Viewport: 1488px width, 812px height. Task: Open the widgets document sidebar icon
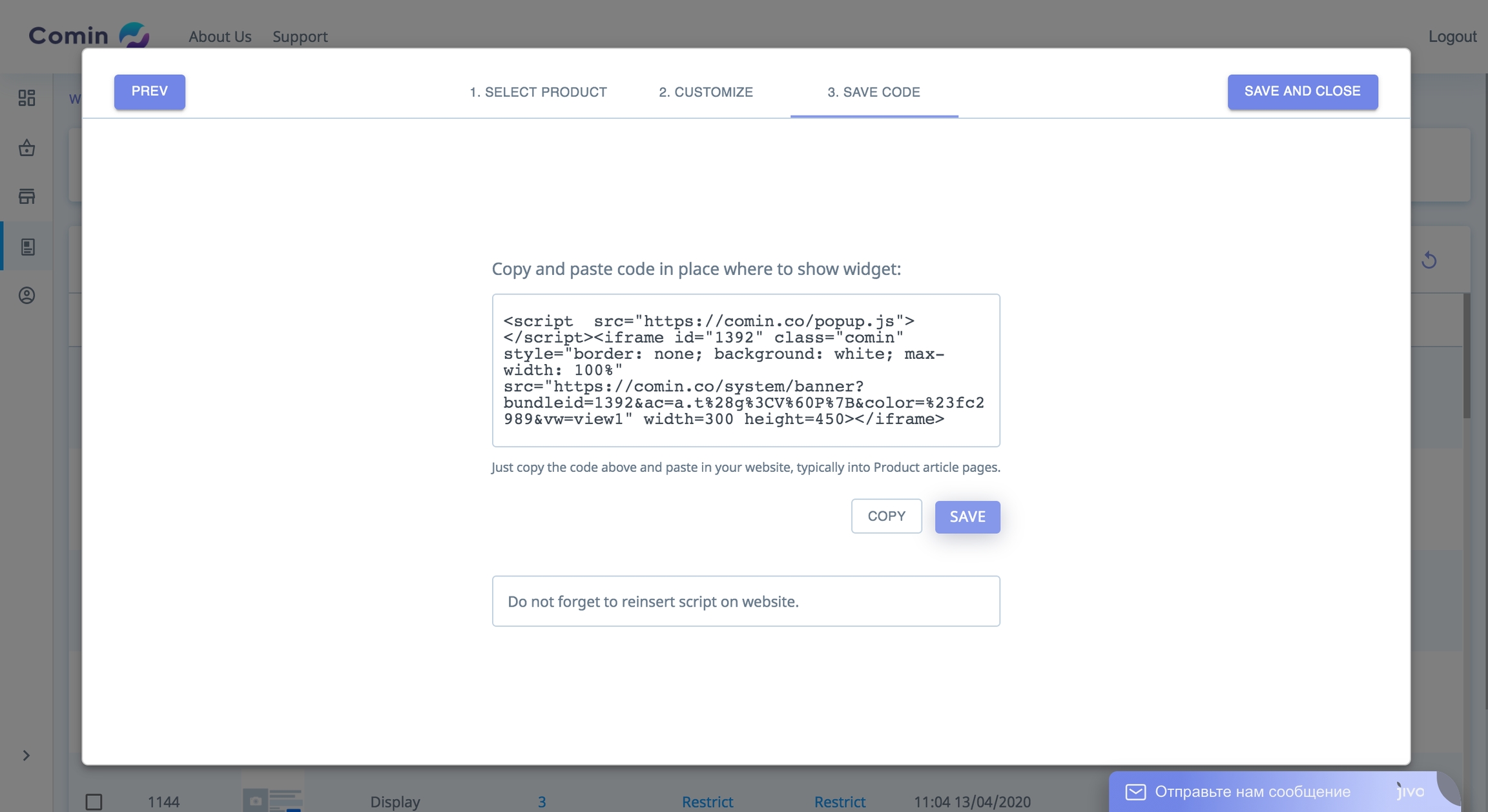coord(27,247)
